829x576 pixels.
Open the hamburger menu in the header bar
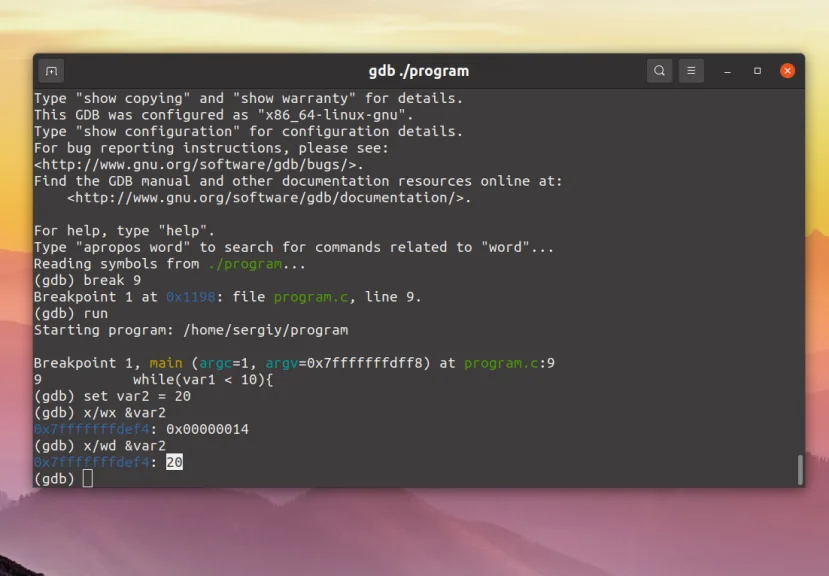(691, 70)
